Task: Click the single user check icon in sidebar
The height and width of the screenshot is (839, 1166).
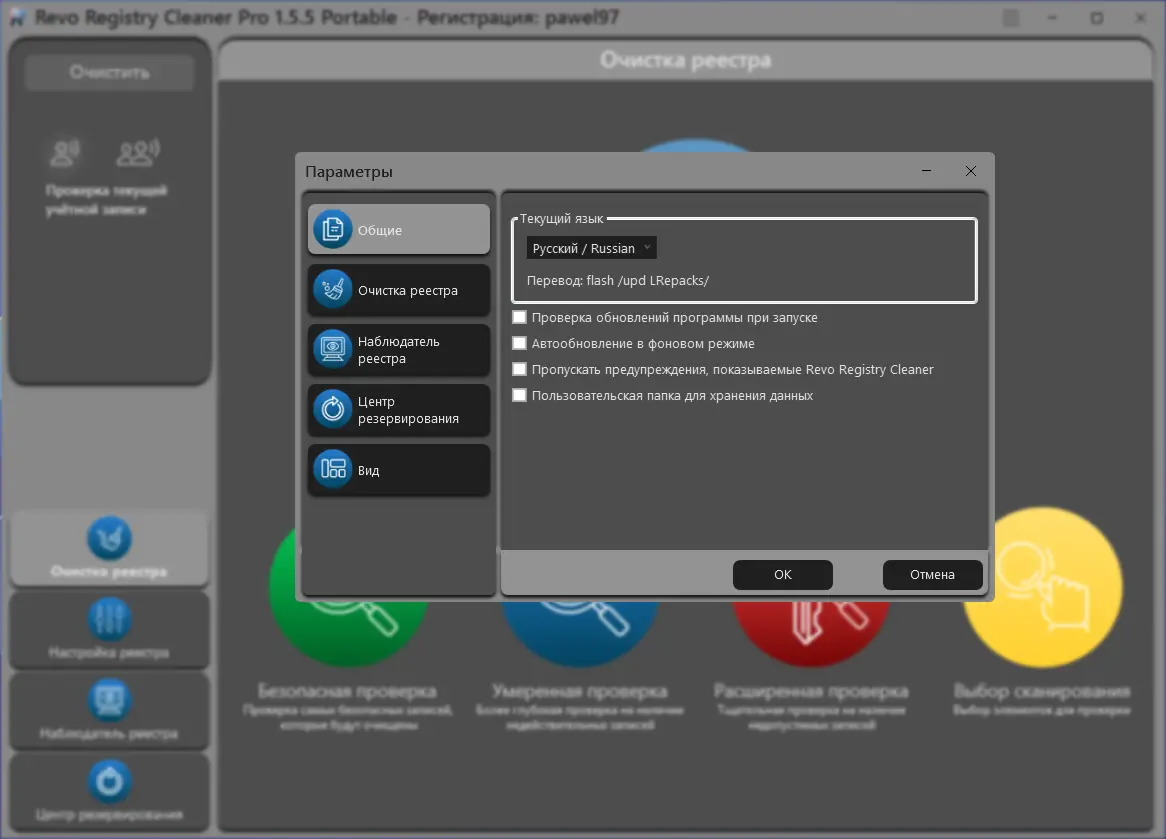Action: pos(65,152)
